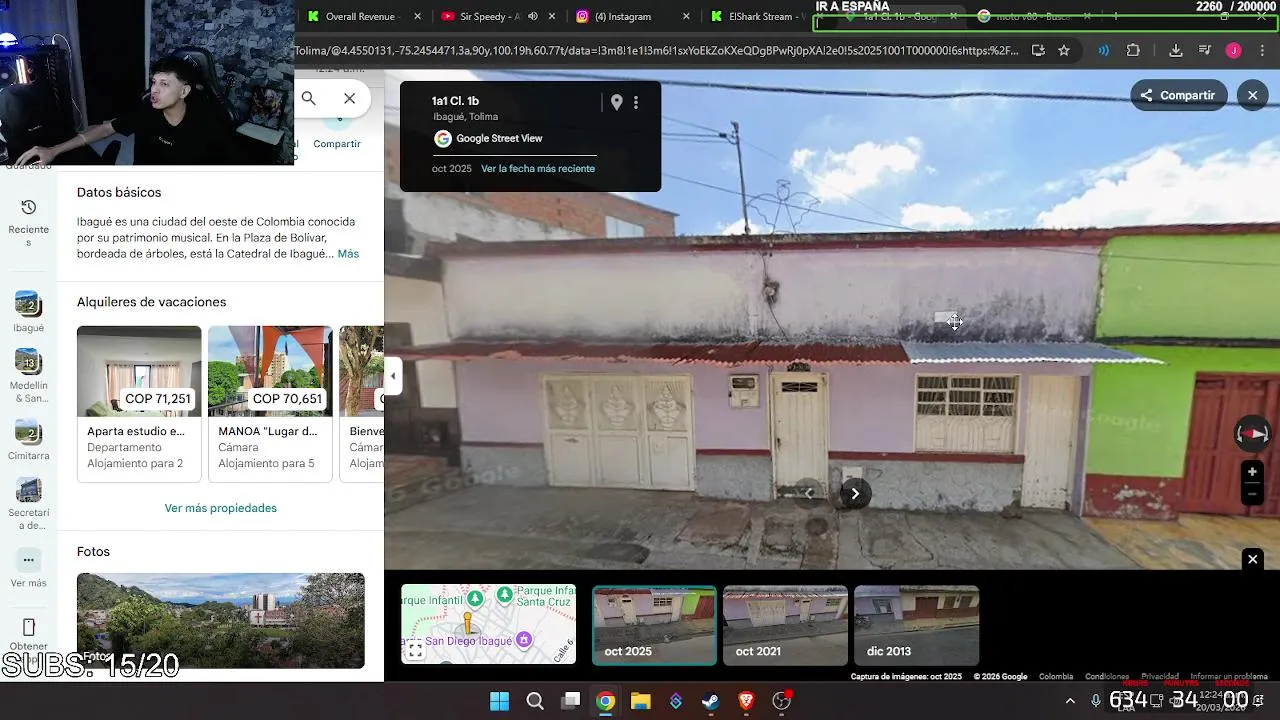Click install-app icon in address bar
Image resolution: width=1280 pixels, height=720 pixels.
1038,50
